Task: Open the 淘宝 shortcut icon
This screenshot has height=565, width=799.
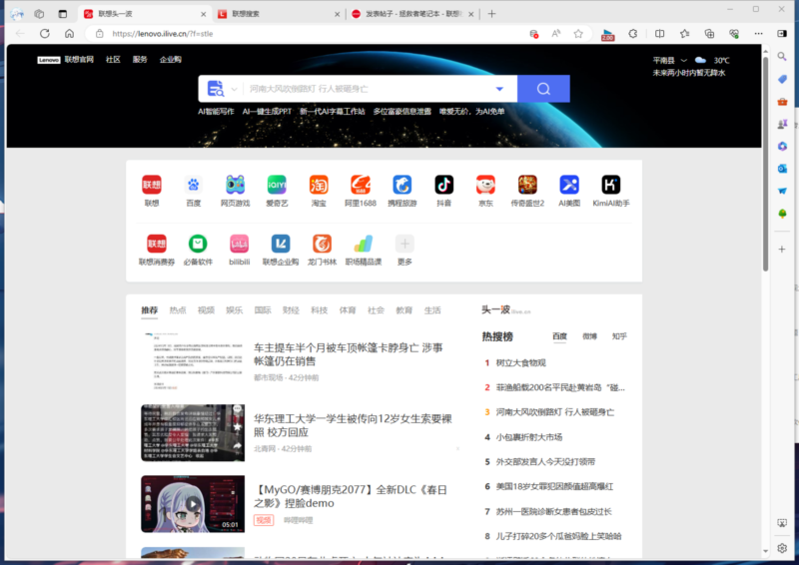Action: tap(318, 185)
